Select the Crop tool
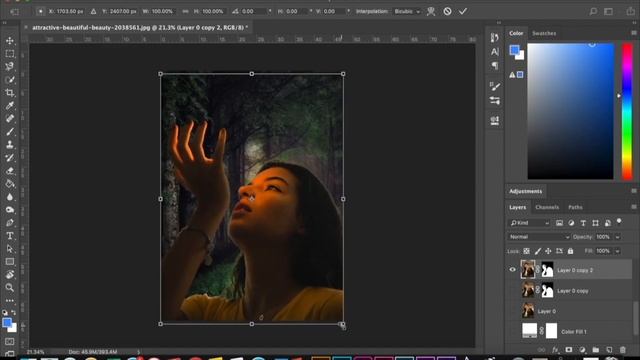 click(10, 93)
